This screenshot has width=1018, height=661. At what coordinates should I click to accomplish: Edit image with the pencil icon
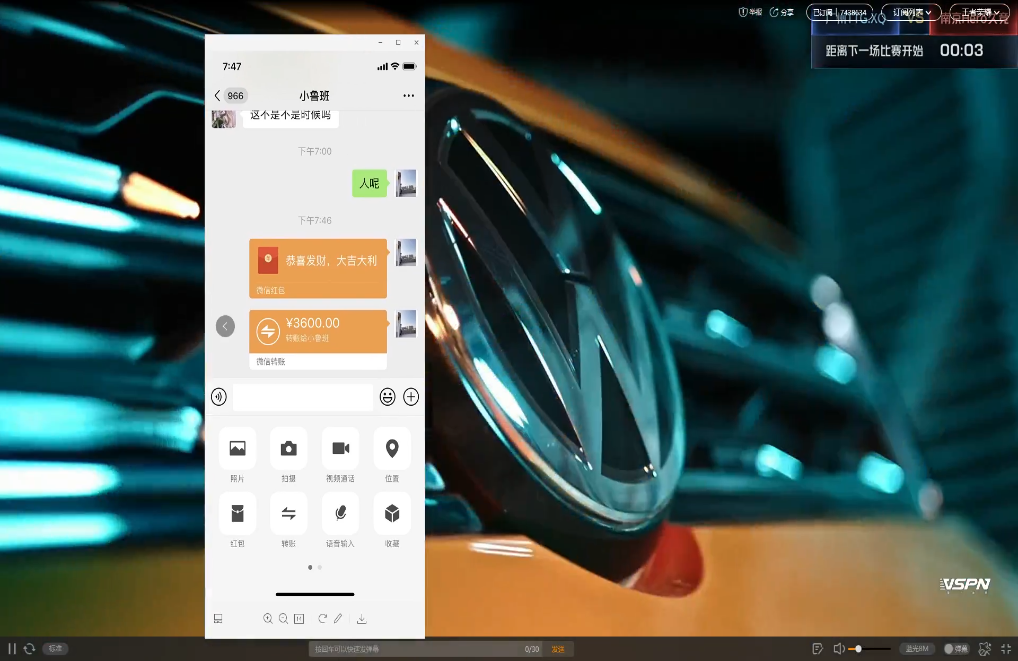pyautogui.click(x=338, y=619)
